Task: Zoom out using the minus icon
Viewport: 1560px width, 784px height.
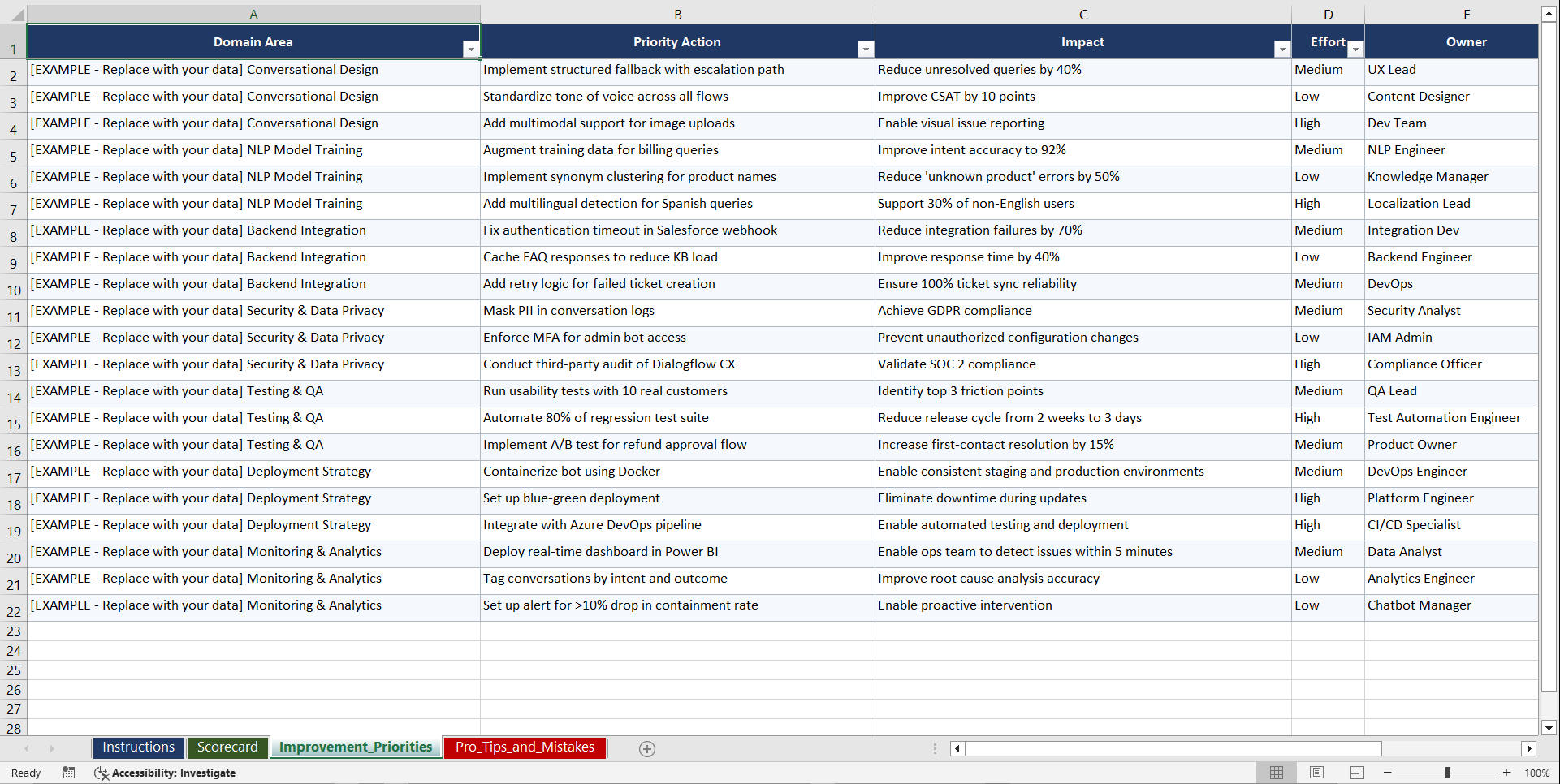Action: point(1388,773)
